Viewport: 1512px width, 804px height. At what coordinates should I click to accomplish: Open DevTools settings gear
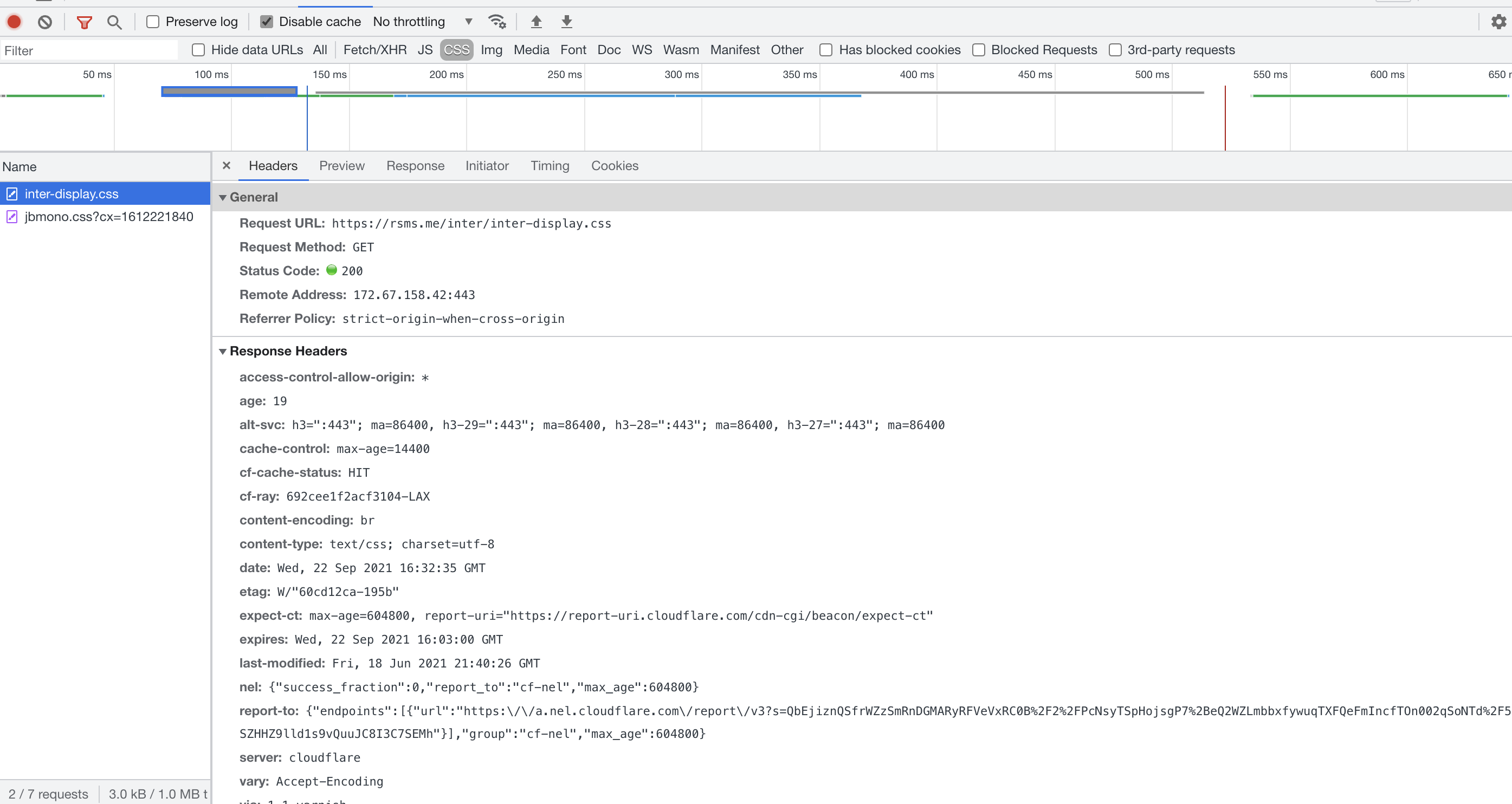[x=1498, y=21]
